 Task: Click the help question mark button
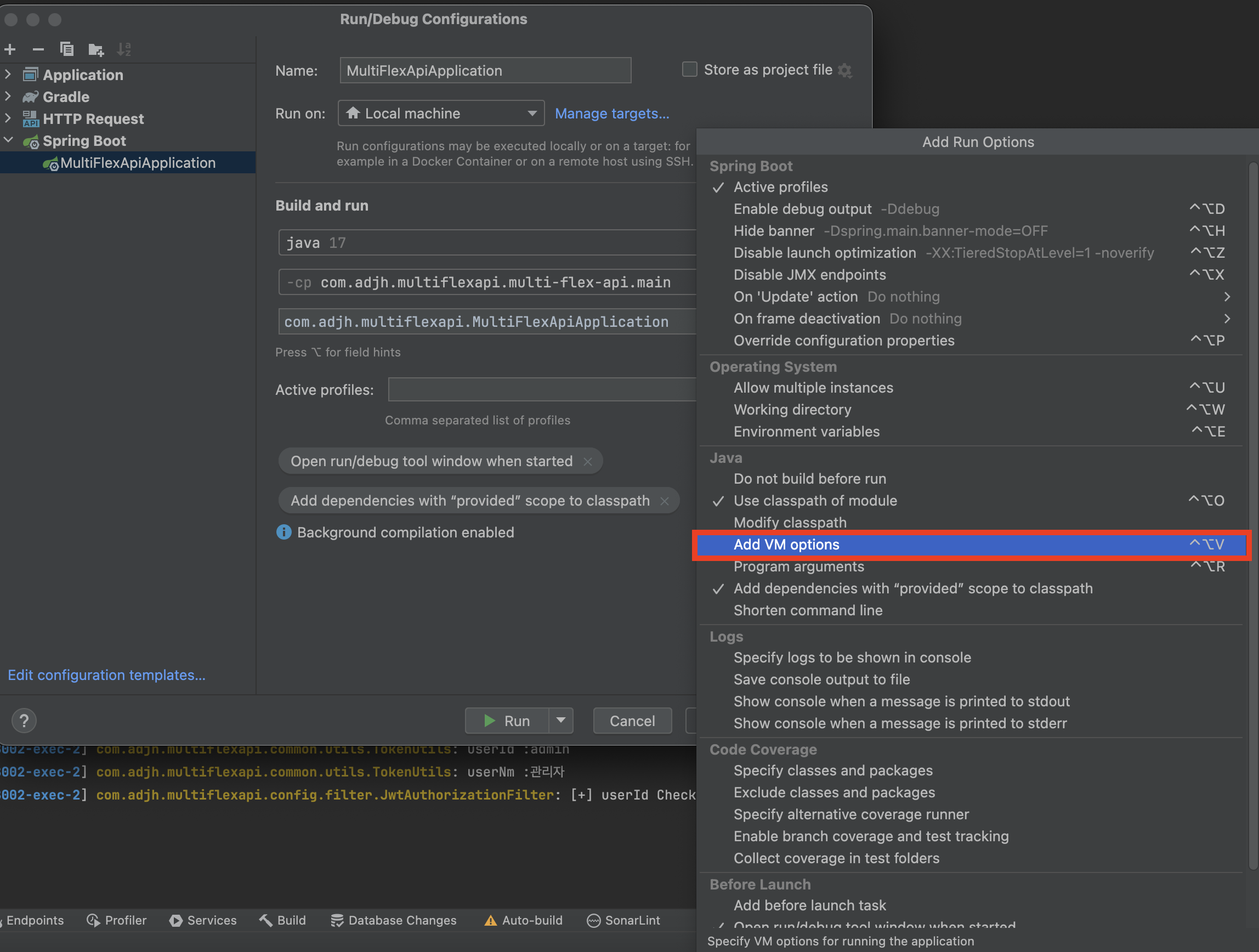[24, 721]
